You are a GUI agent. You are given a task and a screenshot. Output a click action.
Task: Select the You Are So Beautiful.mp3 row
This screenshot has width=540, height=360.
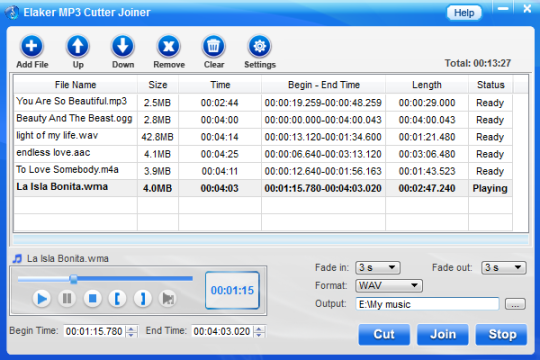click(x=263, y=102)
